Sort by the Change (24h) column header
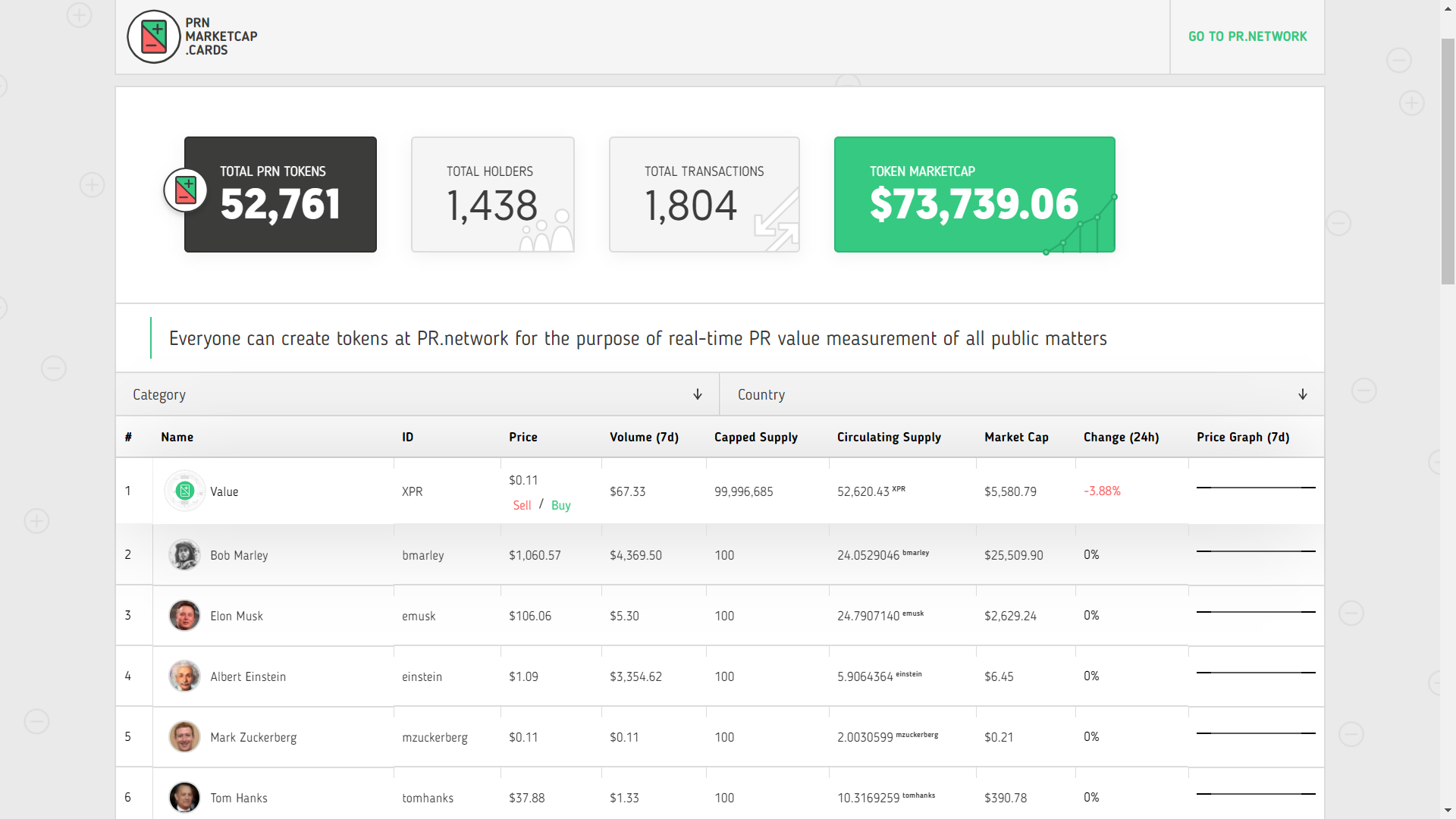1456x819 pixels. coord(1121,437)
